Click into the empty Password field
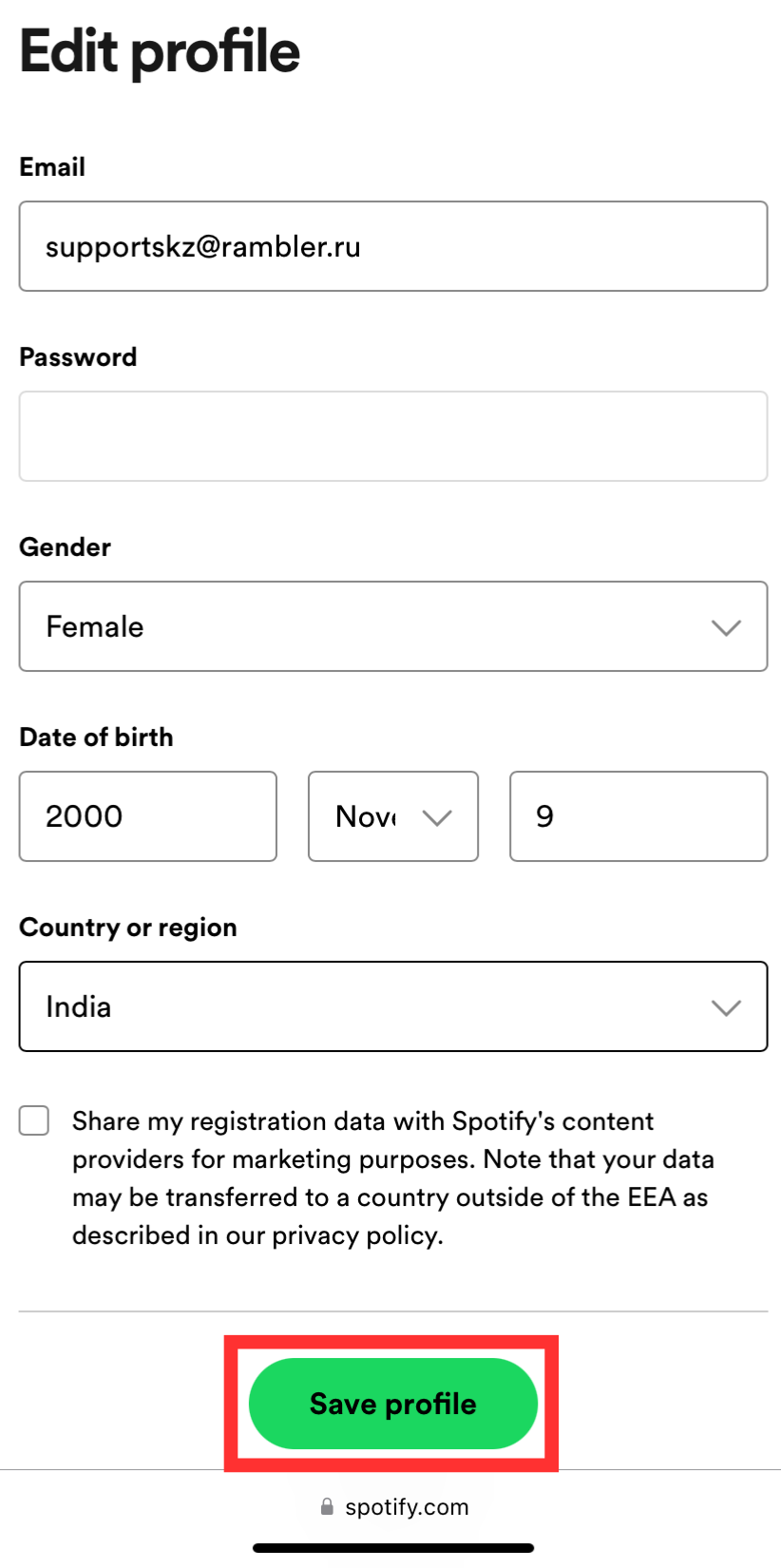This screenshot has height=1568, width=781. point(392,436)
